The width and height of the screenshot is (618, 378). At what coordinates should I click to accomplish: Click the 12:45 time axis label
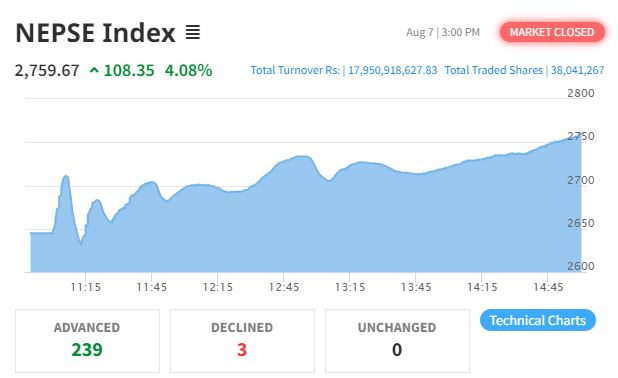coord(284,287)
